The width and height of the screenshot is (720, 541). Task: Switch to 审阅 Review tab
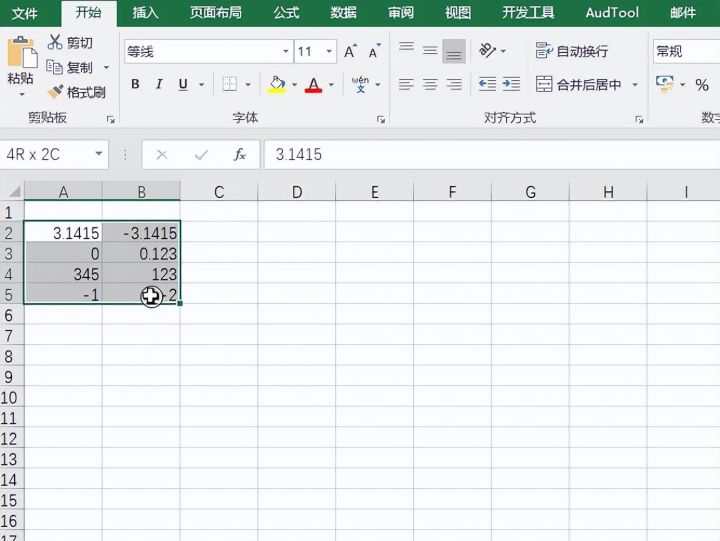click(x=401, y=12)
